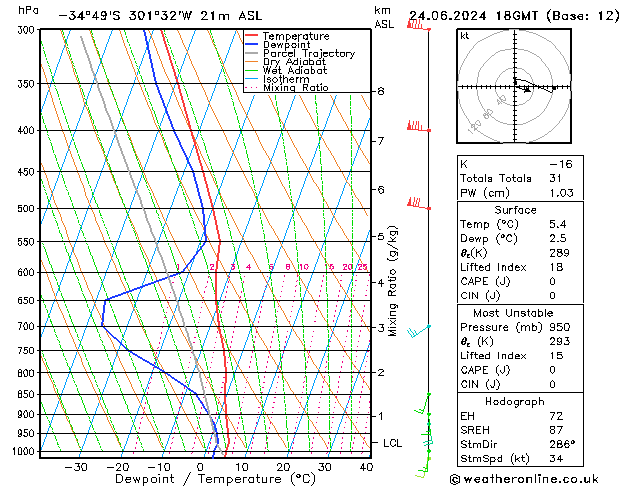Screen dimensions: 629x486
Task: Click the Surface Lifted Index value '18'
Action: [x=556, y=267]
